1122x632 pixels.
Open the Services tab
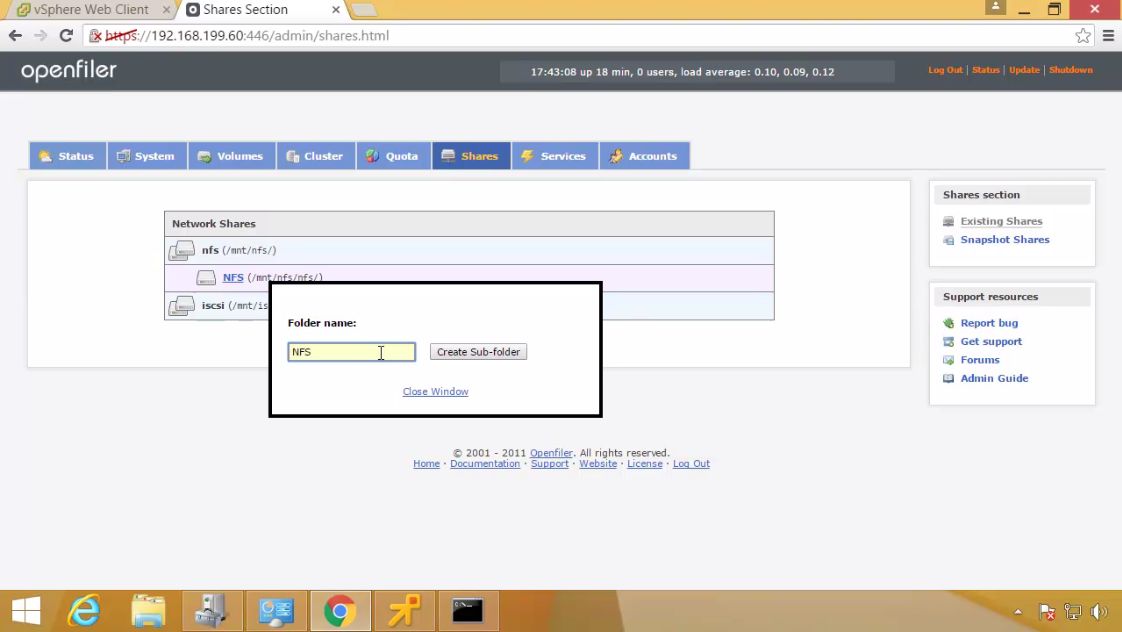[x=555, y=156]
